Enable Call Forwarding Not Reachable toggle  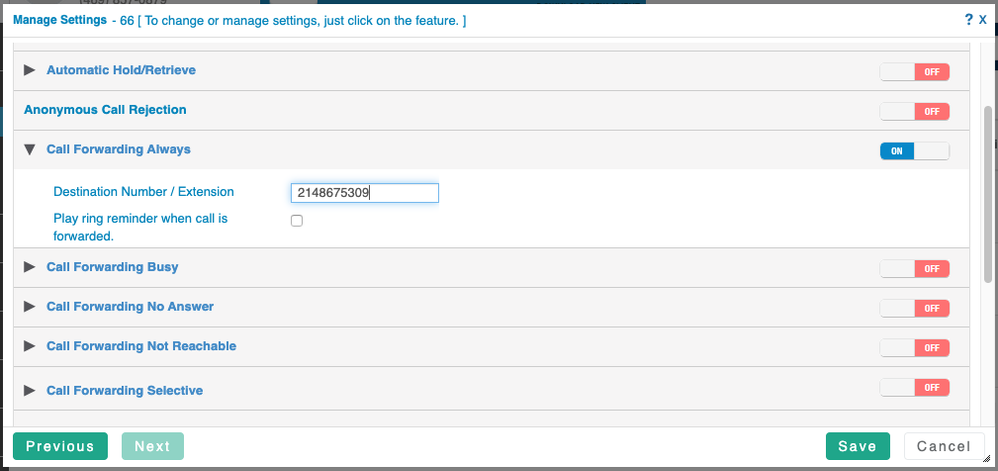click(x=914, y=348)
